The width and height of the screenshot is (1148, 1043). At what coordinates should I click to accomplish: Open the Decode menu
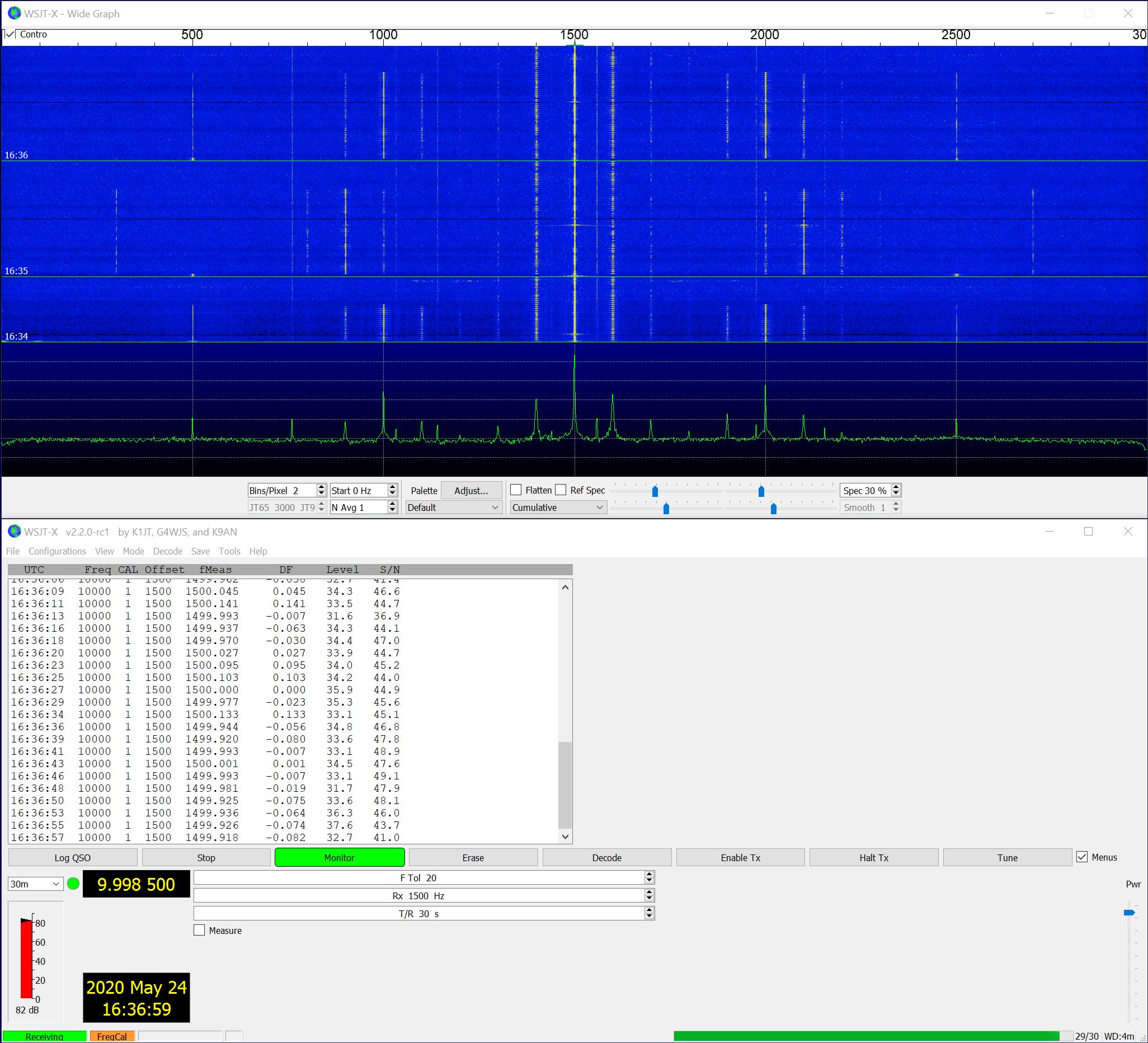(167, 551)
